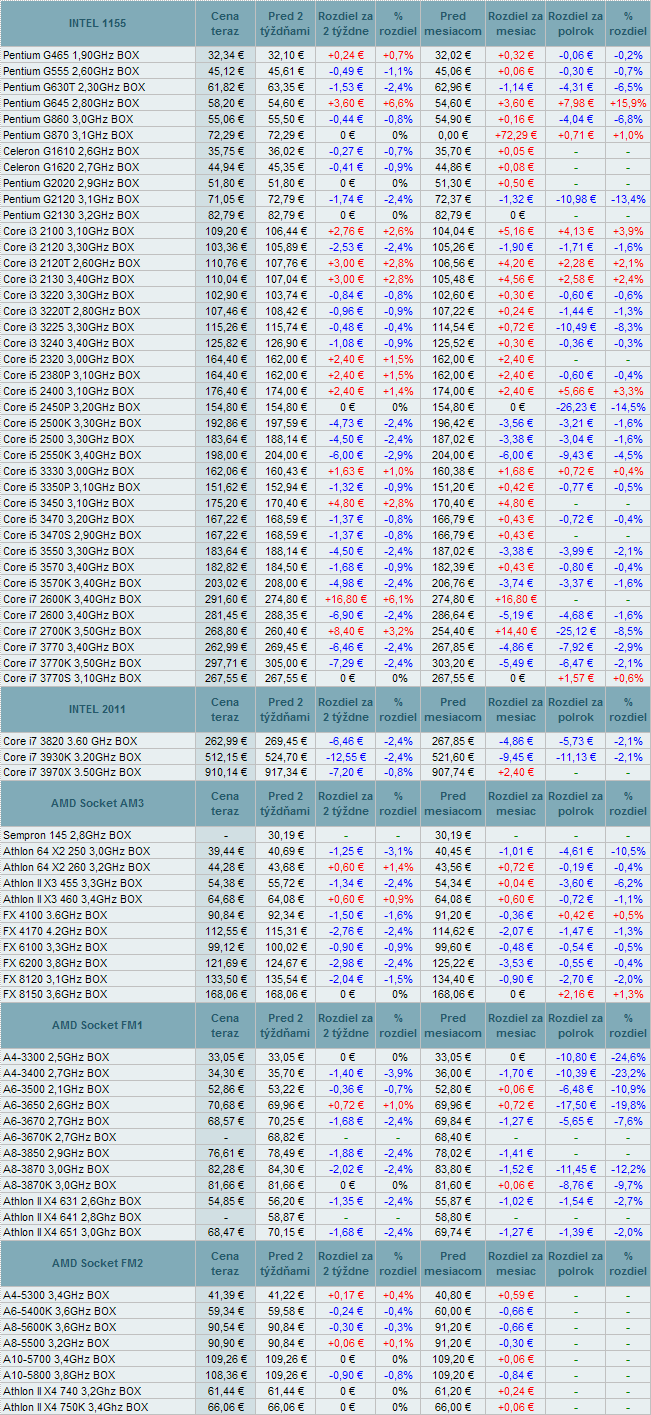Select Core i5 2380P 3,10GHz BOX name
This screenshot has width=651, height=1415.
pos(71,374)
